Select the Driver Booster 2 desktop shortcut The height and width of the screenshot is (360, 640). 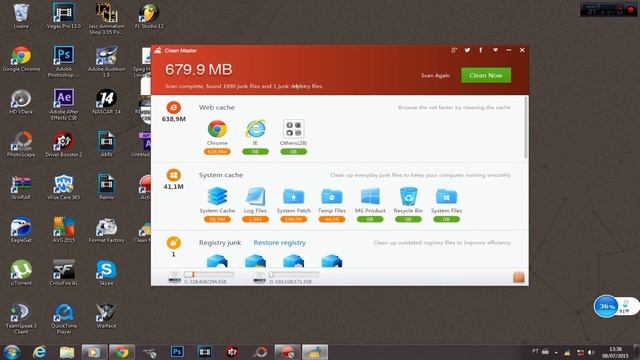point(64,144)
